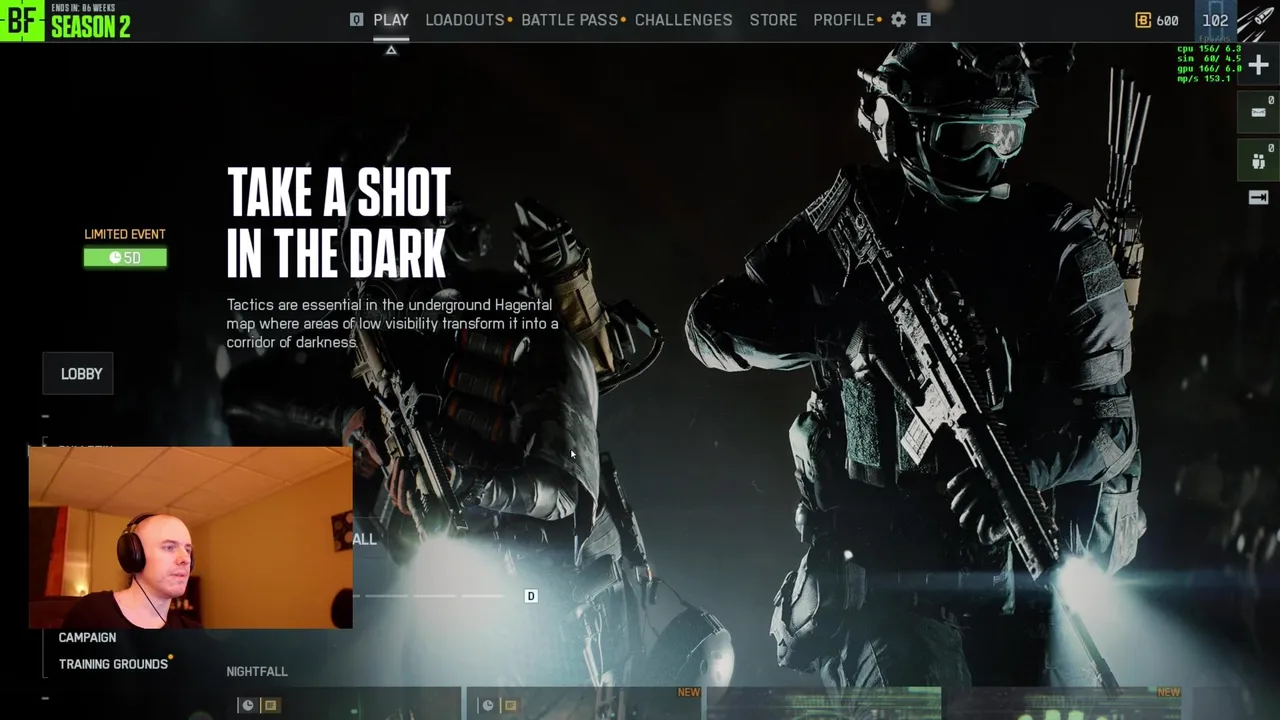Screen dimensions: 1280x720
Task: Open the second Nightfall card marked NEW
Action: [x=585, y=704]
